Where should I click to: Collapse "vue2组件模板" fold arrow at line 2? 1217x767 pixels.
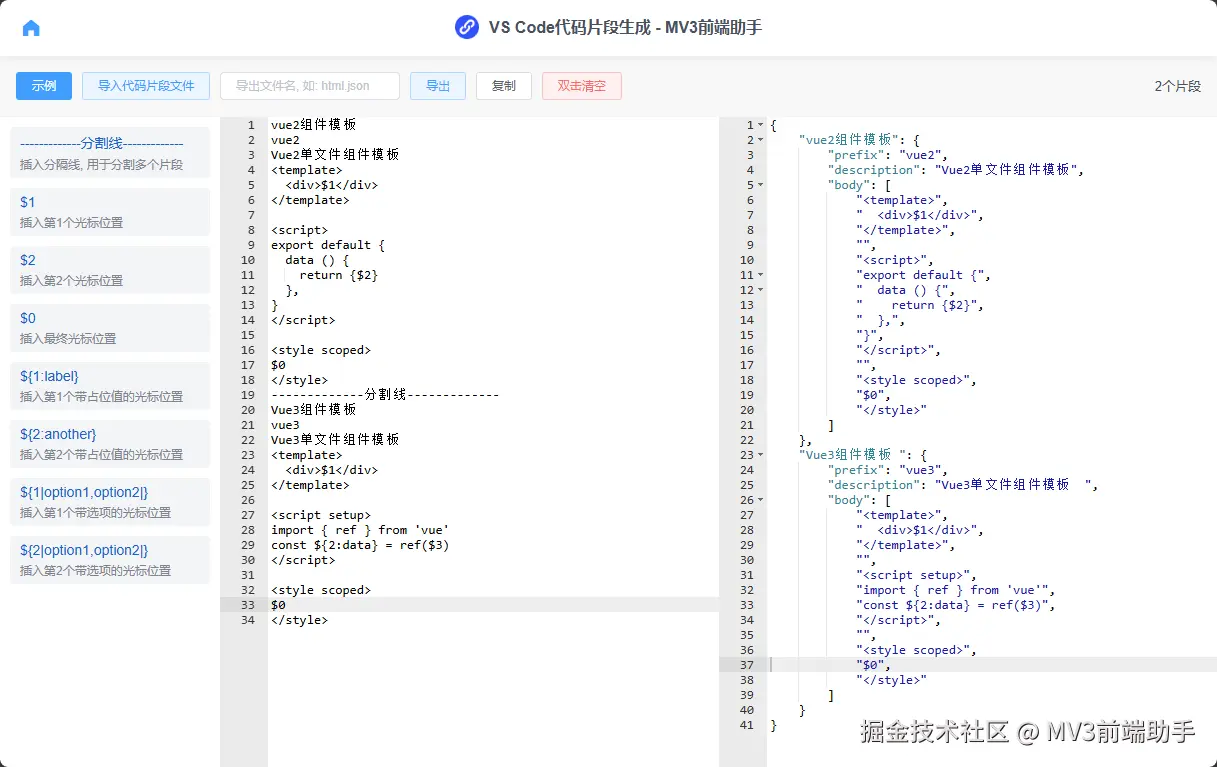pos(760,140)
